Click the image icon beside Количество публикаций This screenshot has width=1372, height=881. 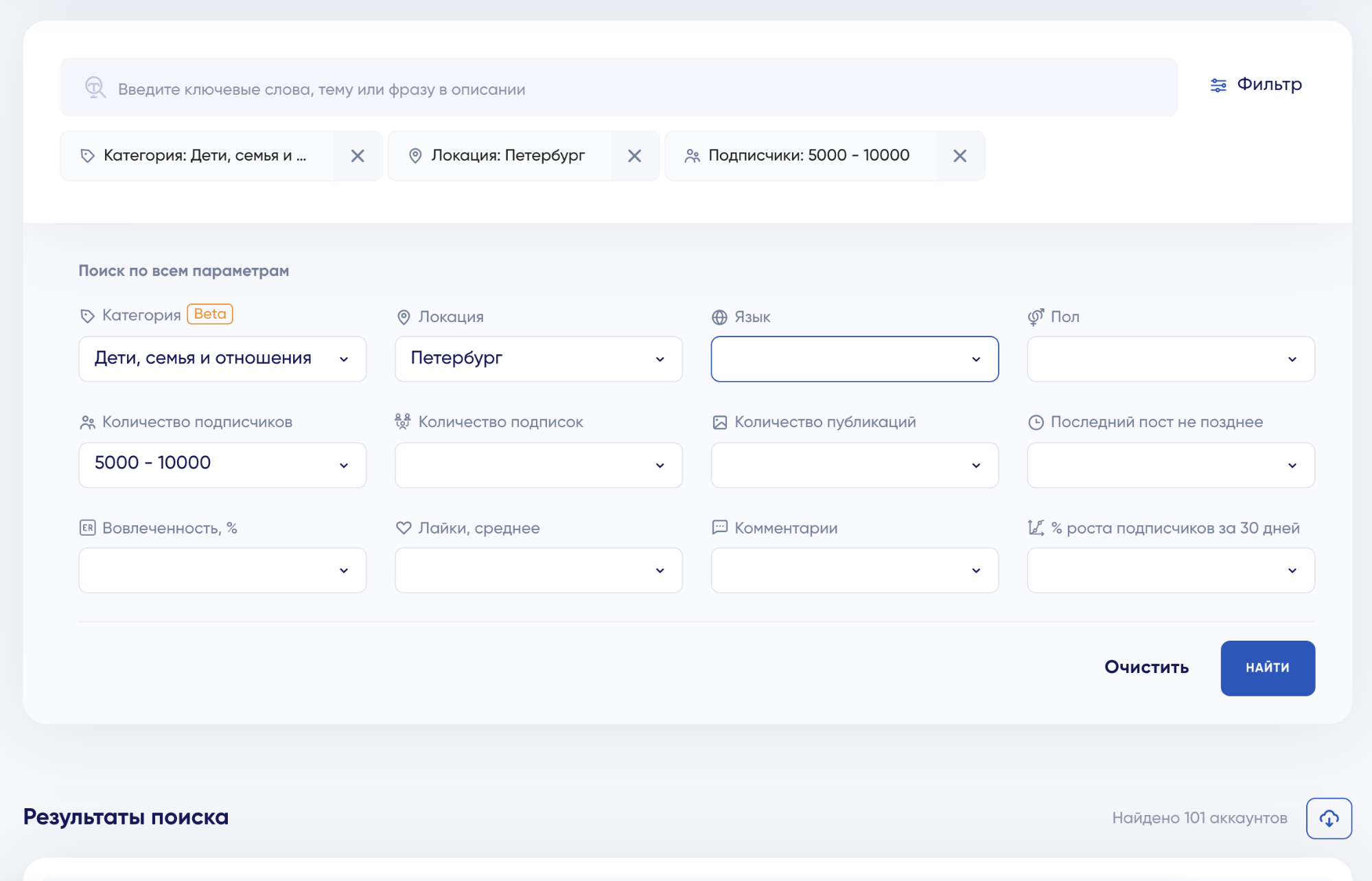click(x=719, y=422)
